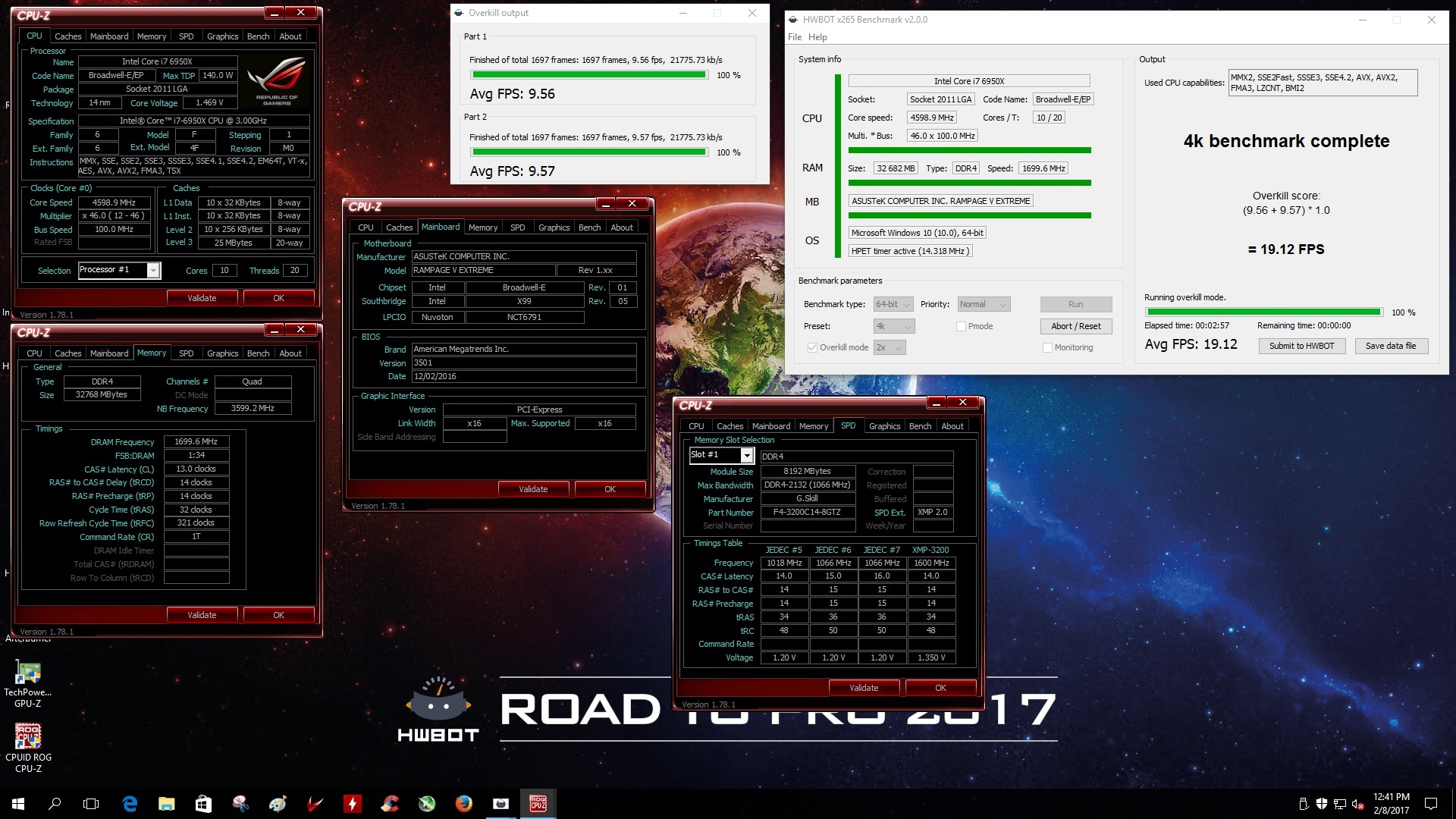Click OK in the Memory CPU-Z window

pos(278,615)
